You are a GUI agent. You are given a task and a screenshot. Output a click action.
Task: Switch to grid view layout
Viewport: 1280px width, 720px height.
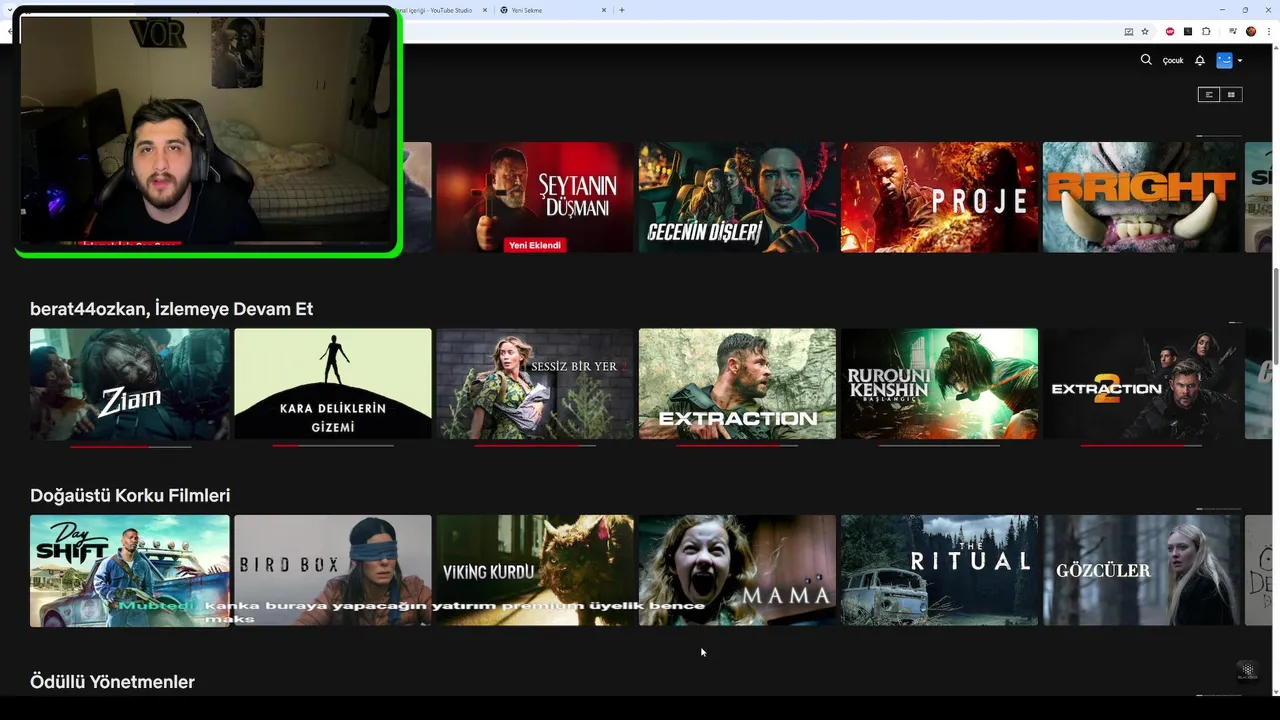click(x=1231, y=94)
